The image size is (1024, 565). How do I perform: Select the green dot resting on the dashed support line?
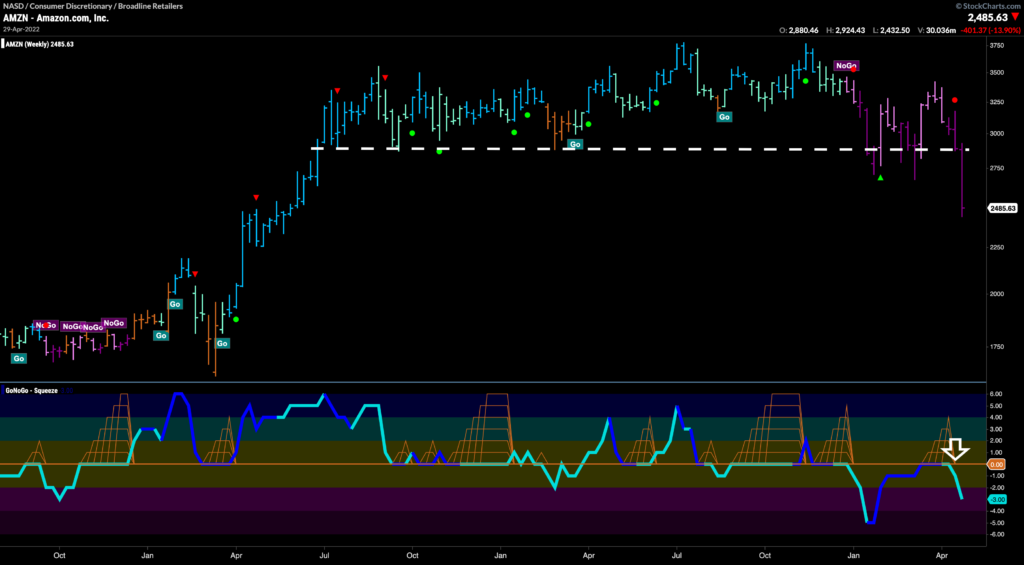(x=440, y=151)
